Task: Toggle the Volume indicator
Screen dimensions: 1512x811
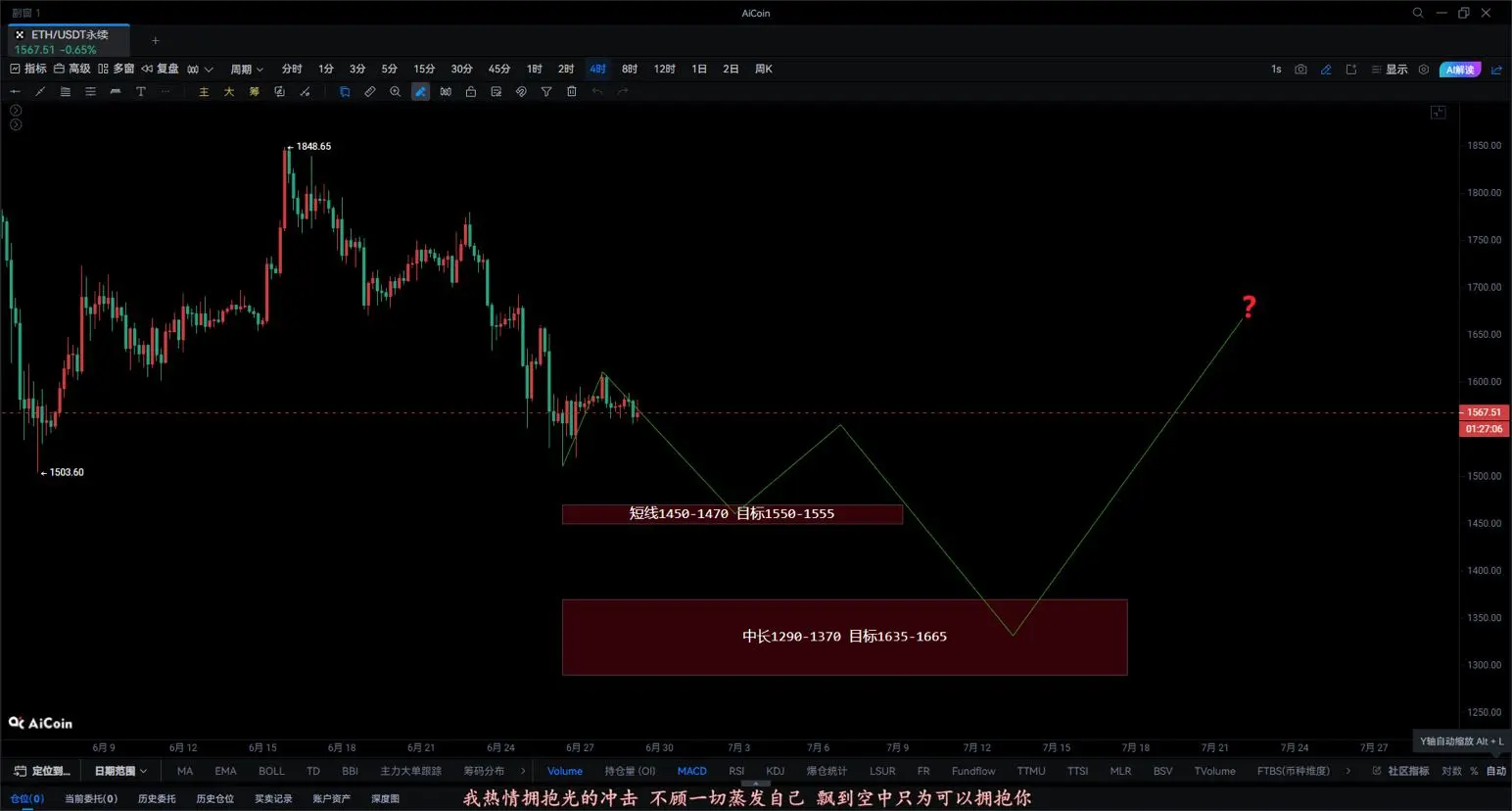Action: [565, 772]
